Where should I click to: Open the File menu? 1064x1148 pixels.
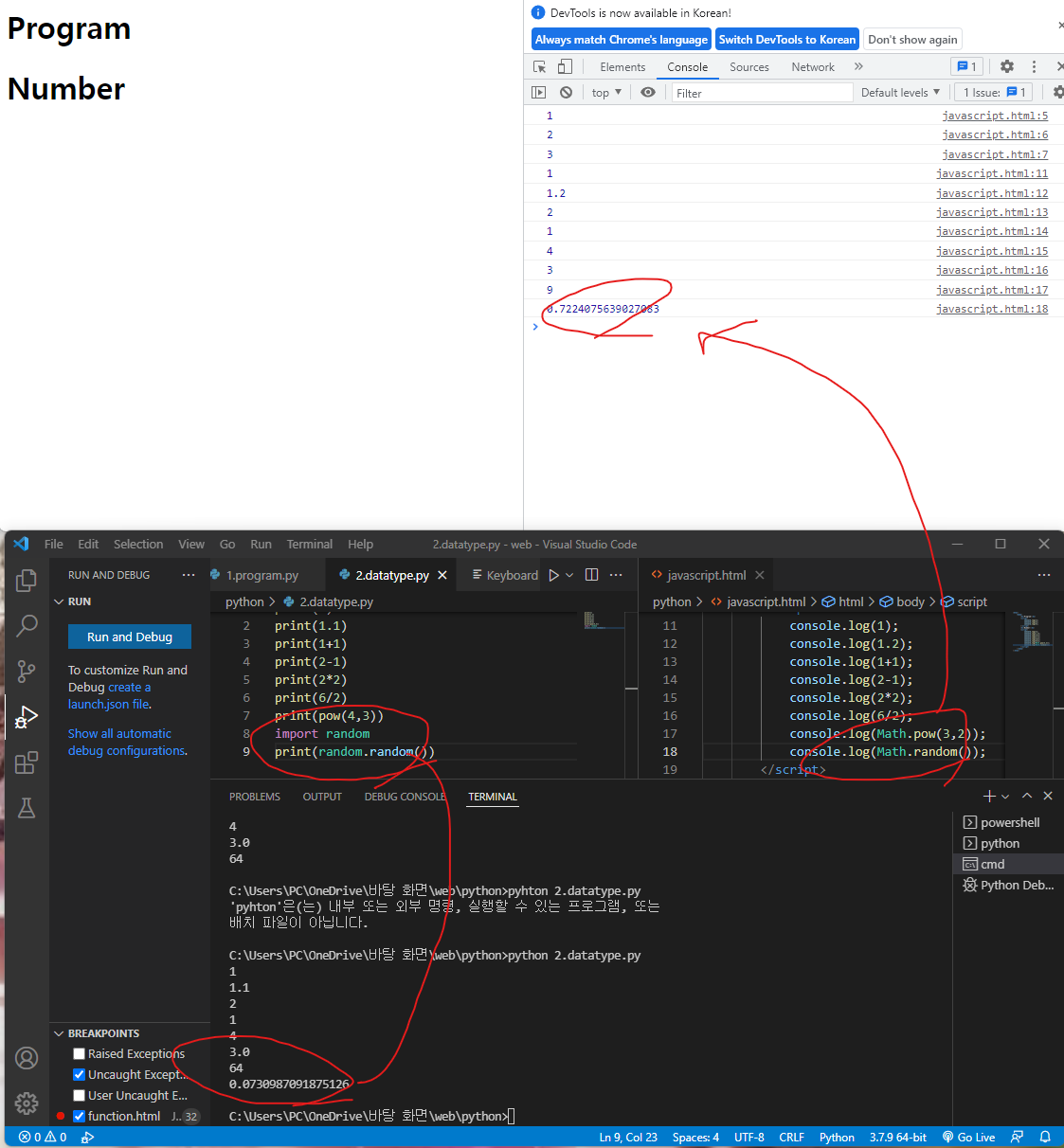[54, 544]
